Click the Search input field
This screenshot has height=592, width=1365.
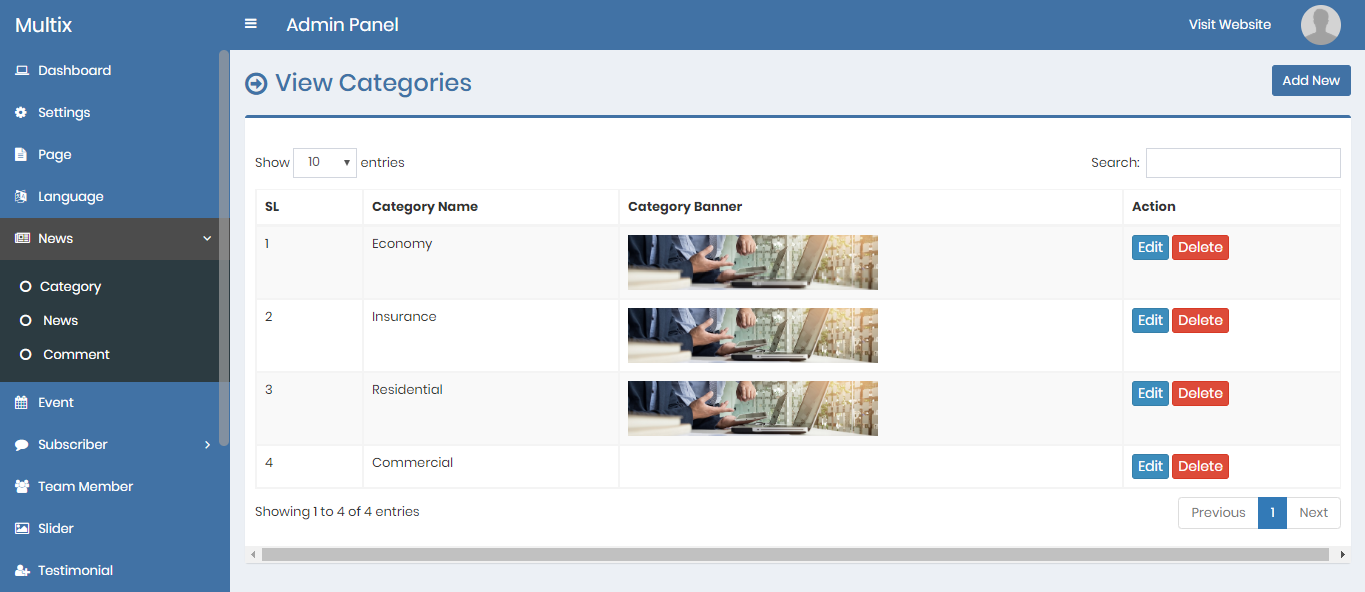pyautogui.click(x=1242, y=163)
